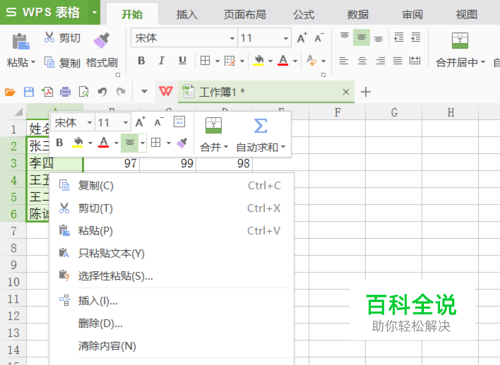Switch to the 插入 ribbon tab
This screenshot has height=365, width=500.
187,14
